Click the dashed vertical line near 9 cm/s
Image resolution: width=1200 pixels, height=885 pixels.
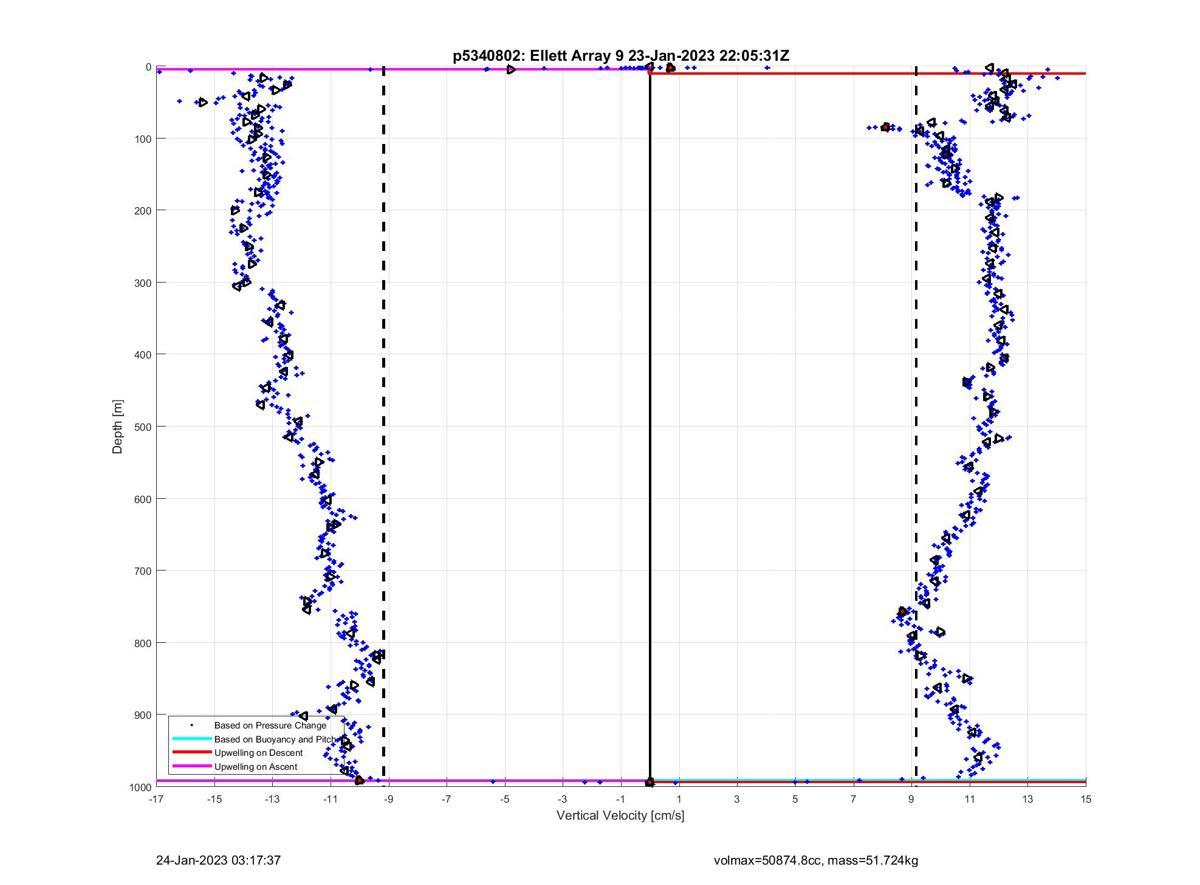(x=916, y=426)
